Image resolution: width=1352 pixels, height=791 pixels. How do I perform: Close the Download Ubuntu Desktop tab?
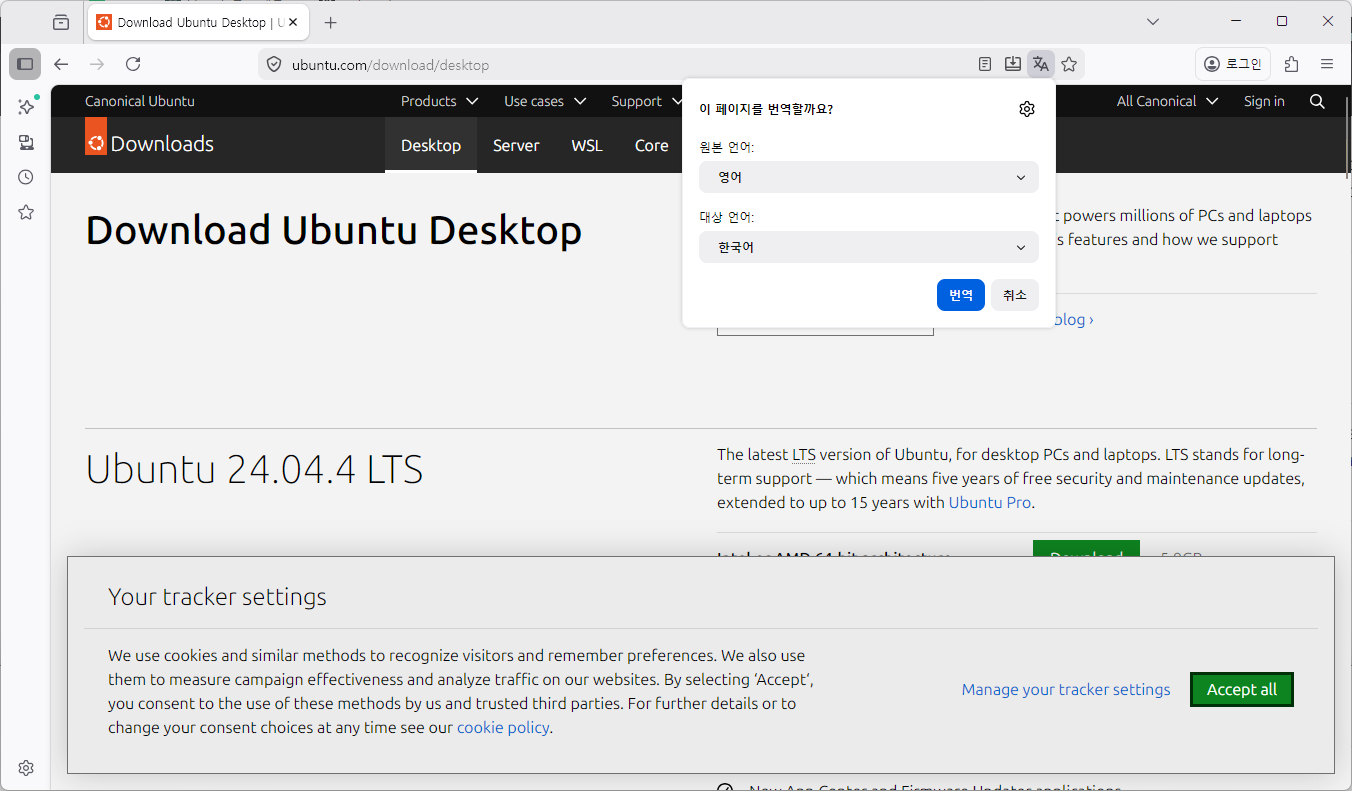point(292,22)
